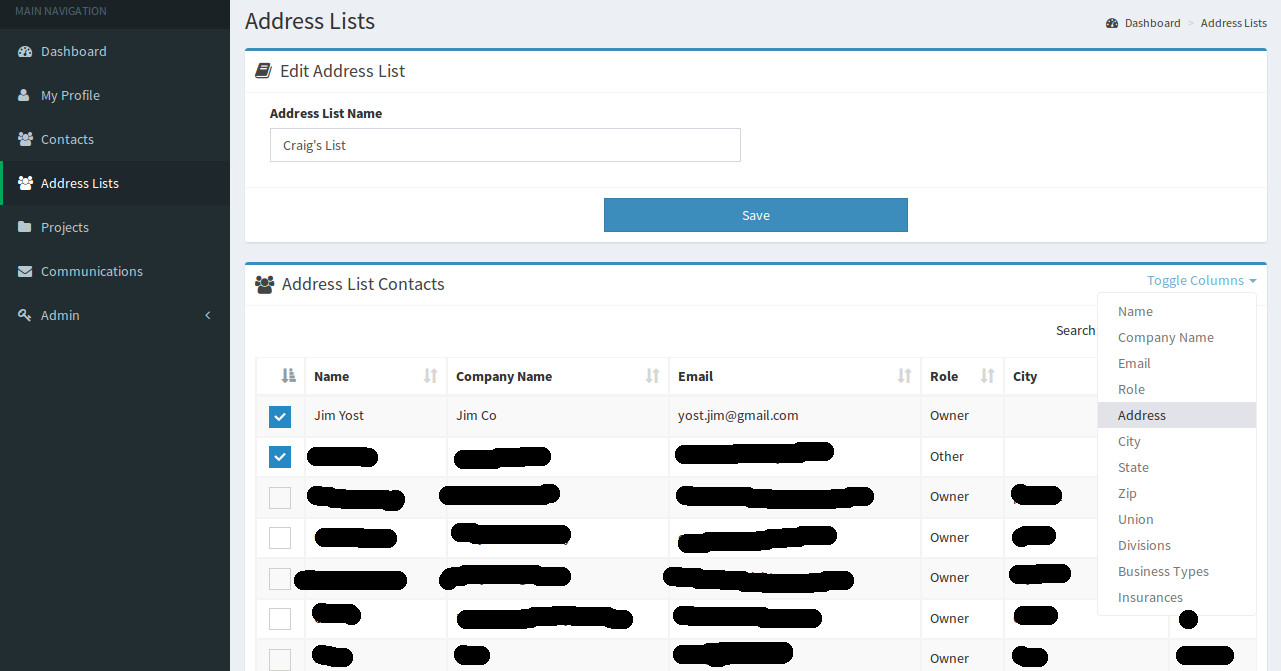Toggle the Address column option
This screenshot has width=1281, height=671.
tap(1142, 416)
